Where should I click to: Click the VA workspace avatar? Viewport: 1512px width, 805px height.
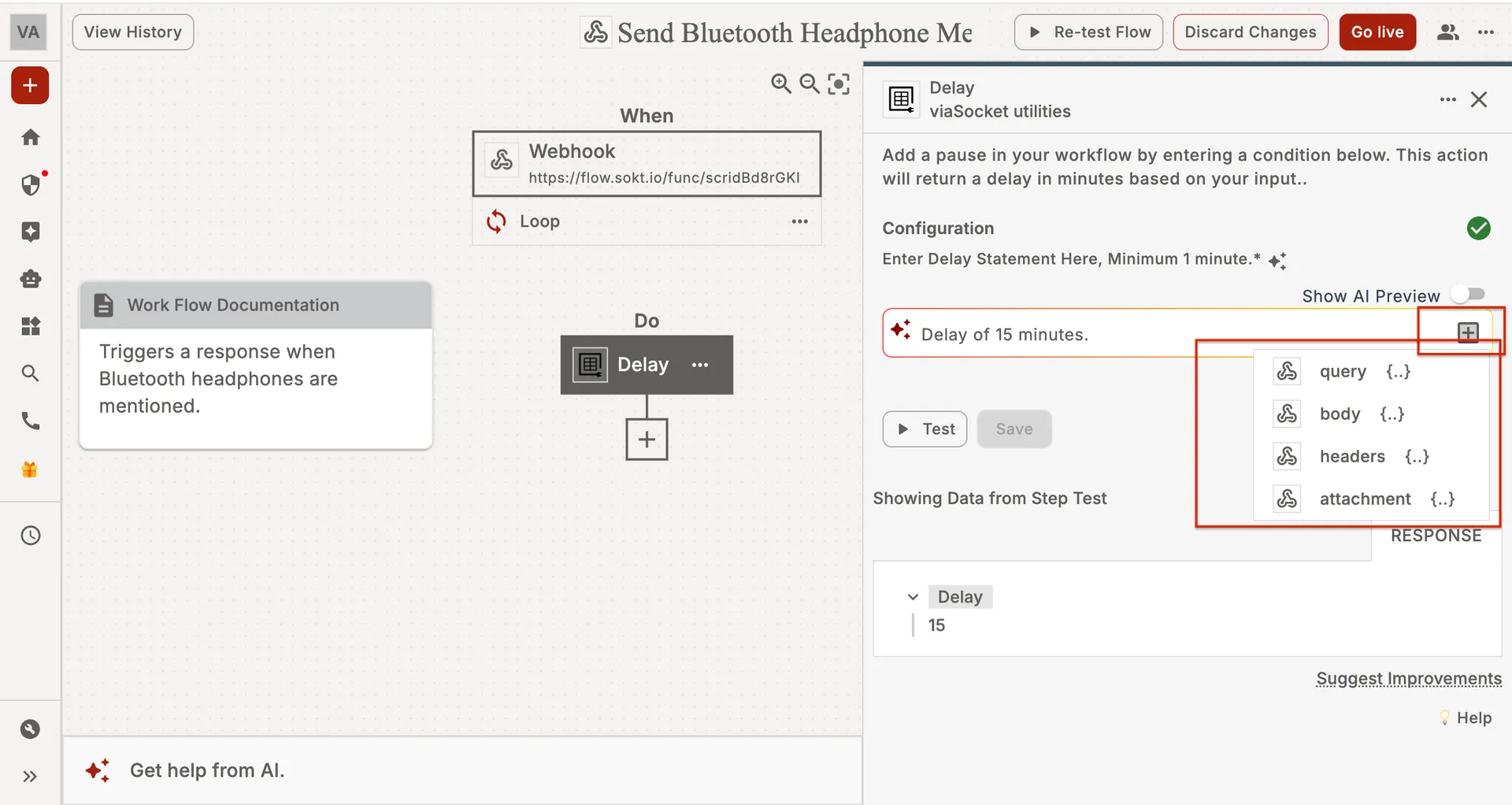[x=28, y=32]
